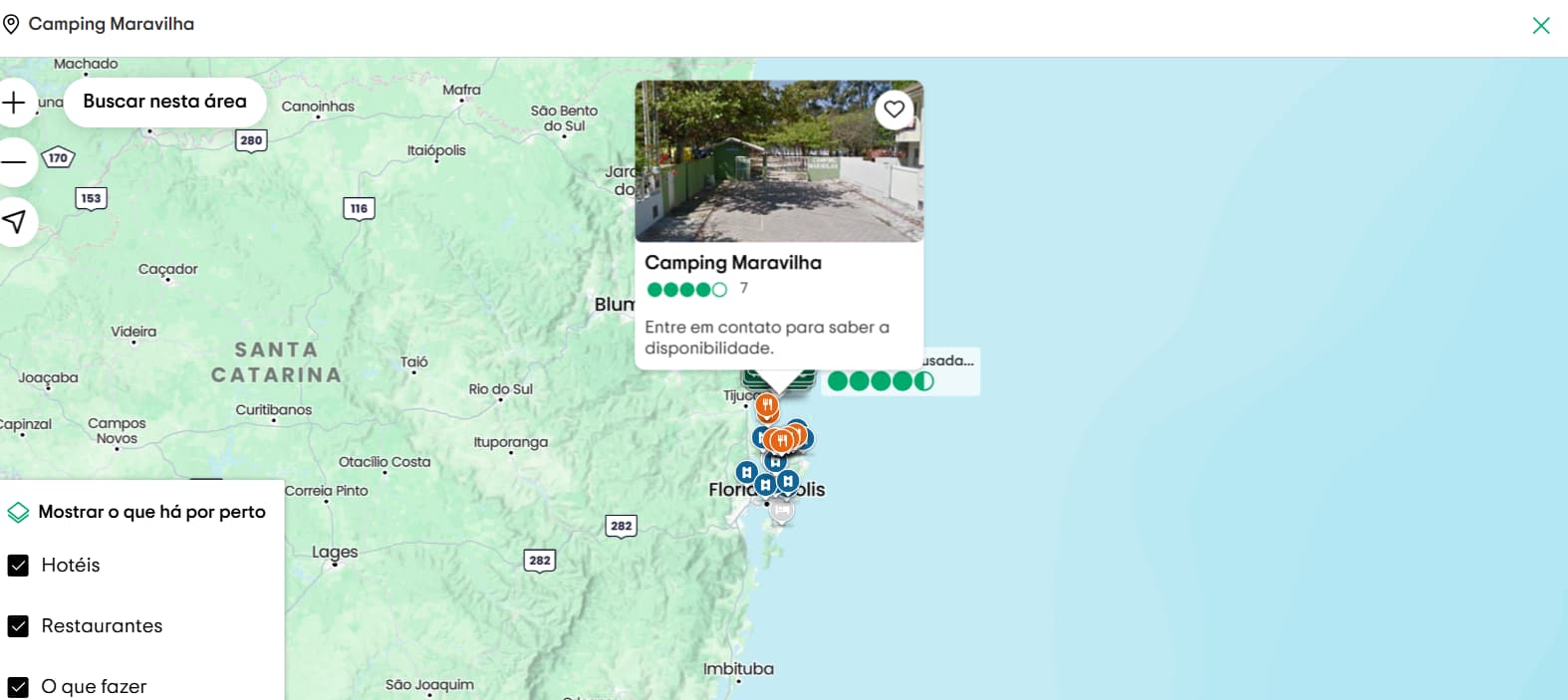This screenshot has height=700, width=1568.
Task: Open the Camping Maravilha title link
Action: tap(732, 263)
